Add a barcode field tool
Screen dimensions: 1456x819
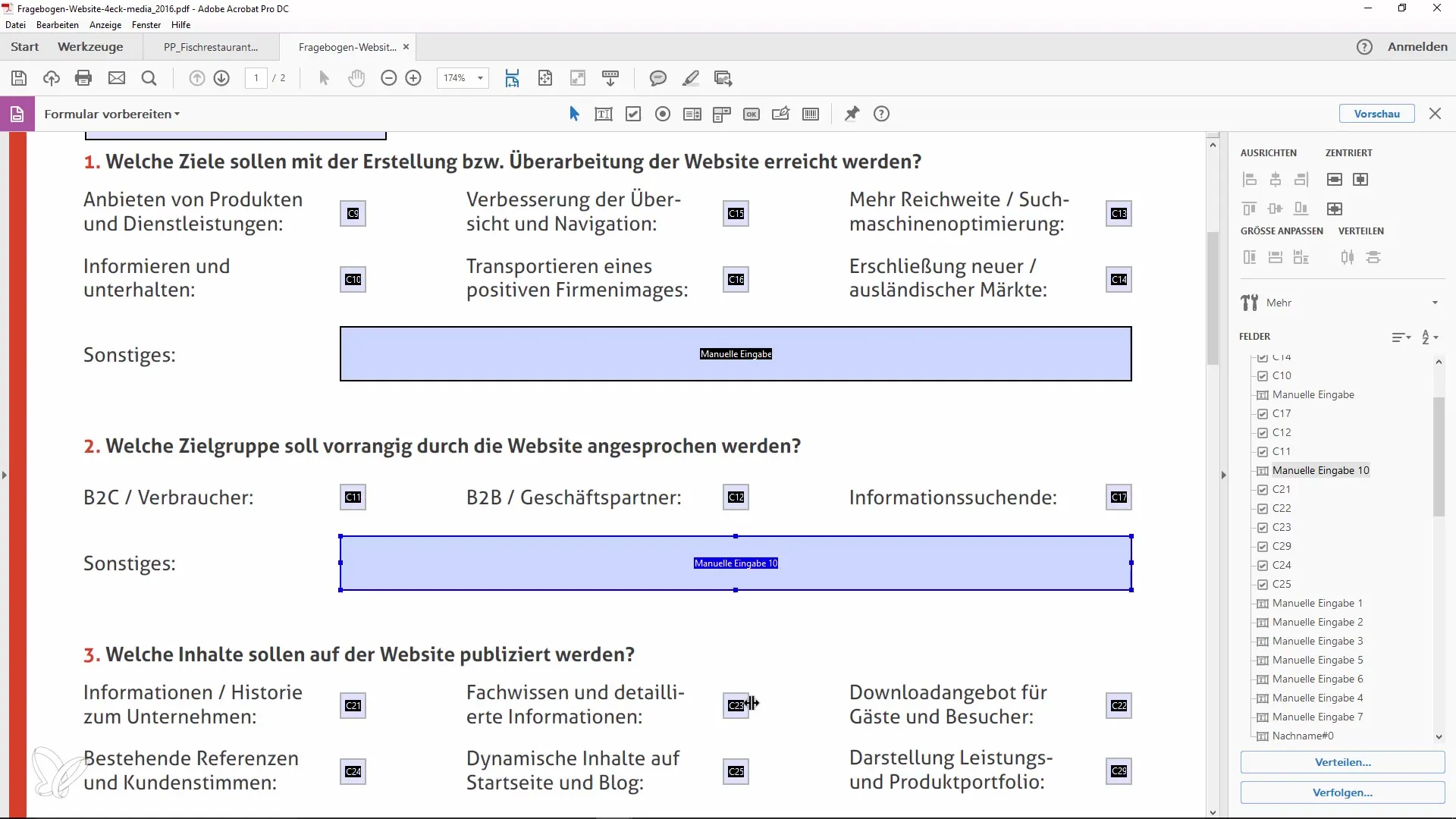(x=811, y=115)
